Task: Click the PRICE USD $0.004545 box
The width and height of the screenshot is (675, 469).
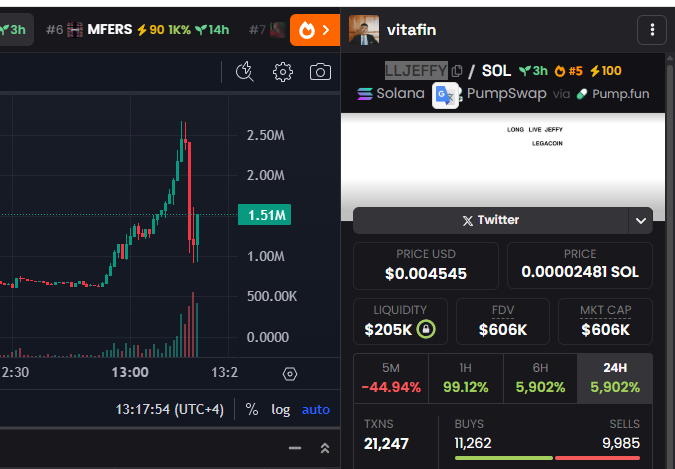Action: (426, 266)
